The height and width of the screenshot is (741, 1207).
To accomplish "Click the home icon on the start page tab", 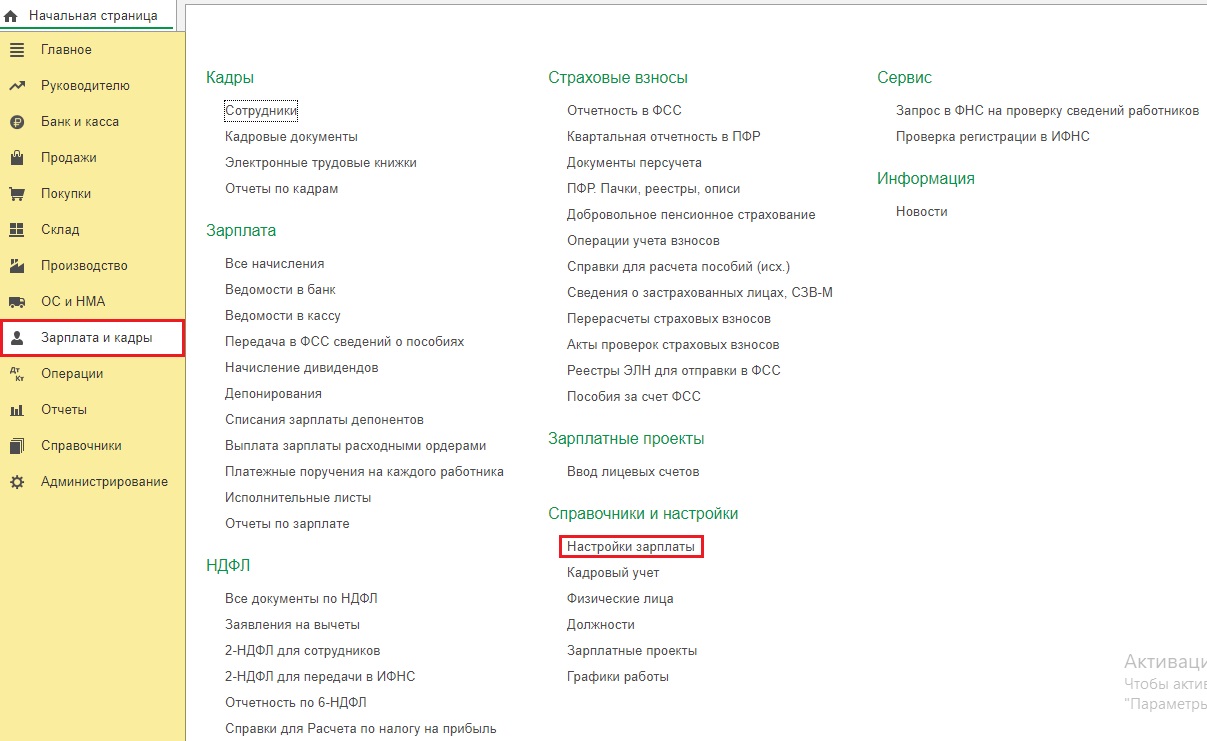I will [x=11, y=16].
